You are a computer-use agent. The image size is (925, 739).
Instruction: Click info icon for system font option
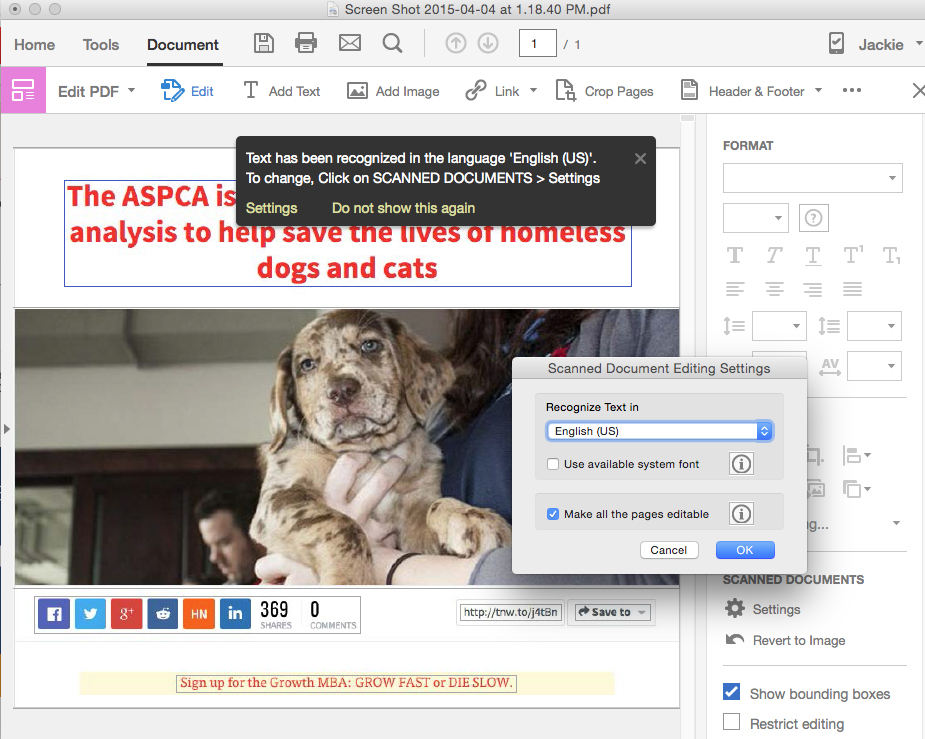pos(742,464)
